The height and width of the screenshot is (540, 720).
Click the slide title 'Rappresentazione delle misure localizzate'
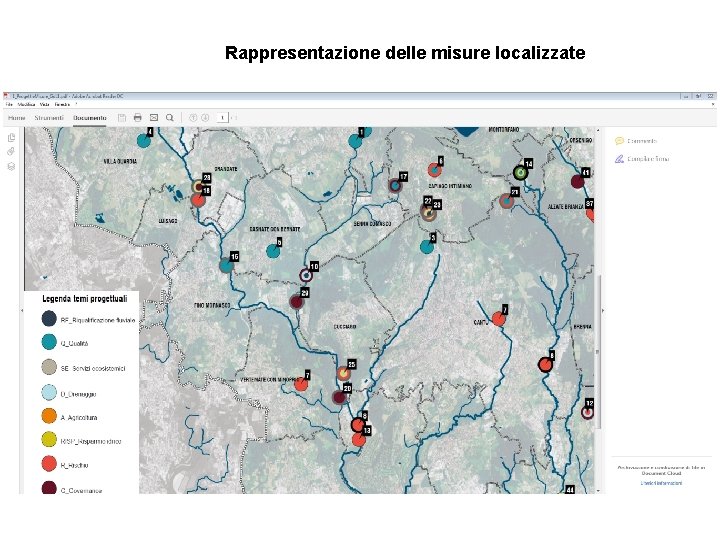[x=405, y=53]
